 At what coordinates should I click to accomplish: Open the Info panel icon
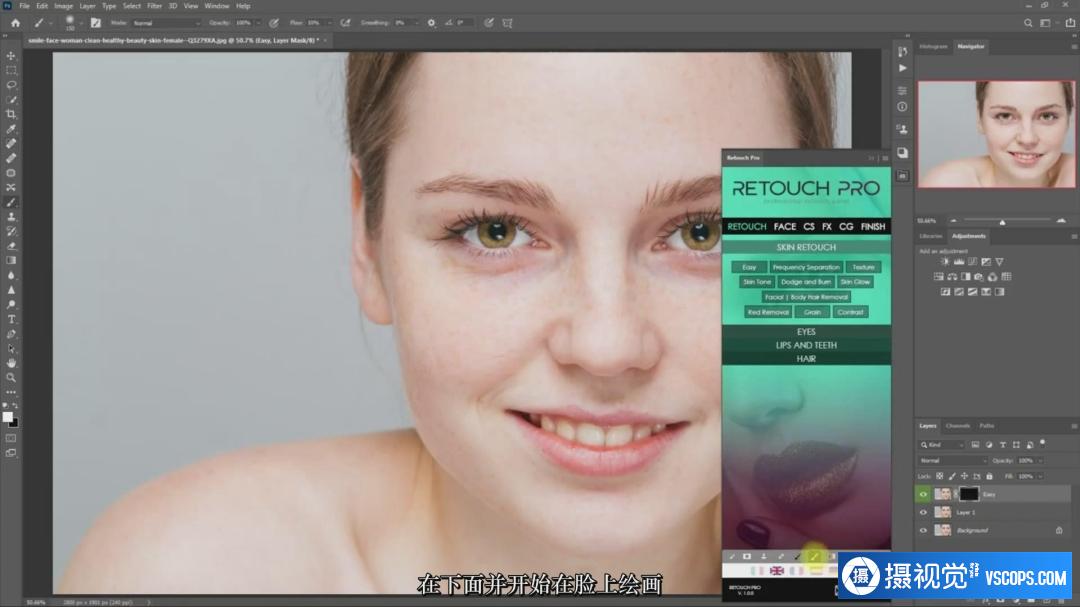(x=902, y=107)
